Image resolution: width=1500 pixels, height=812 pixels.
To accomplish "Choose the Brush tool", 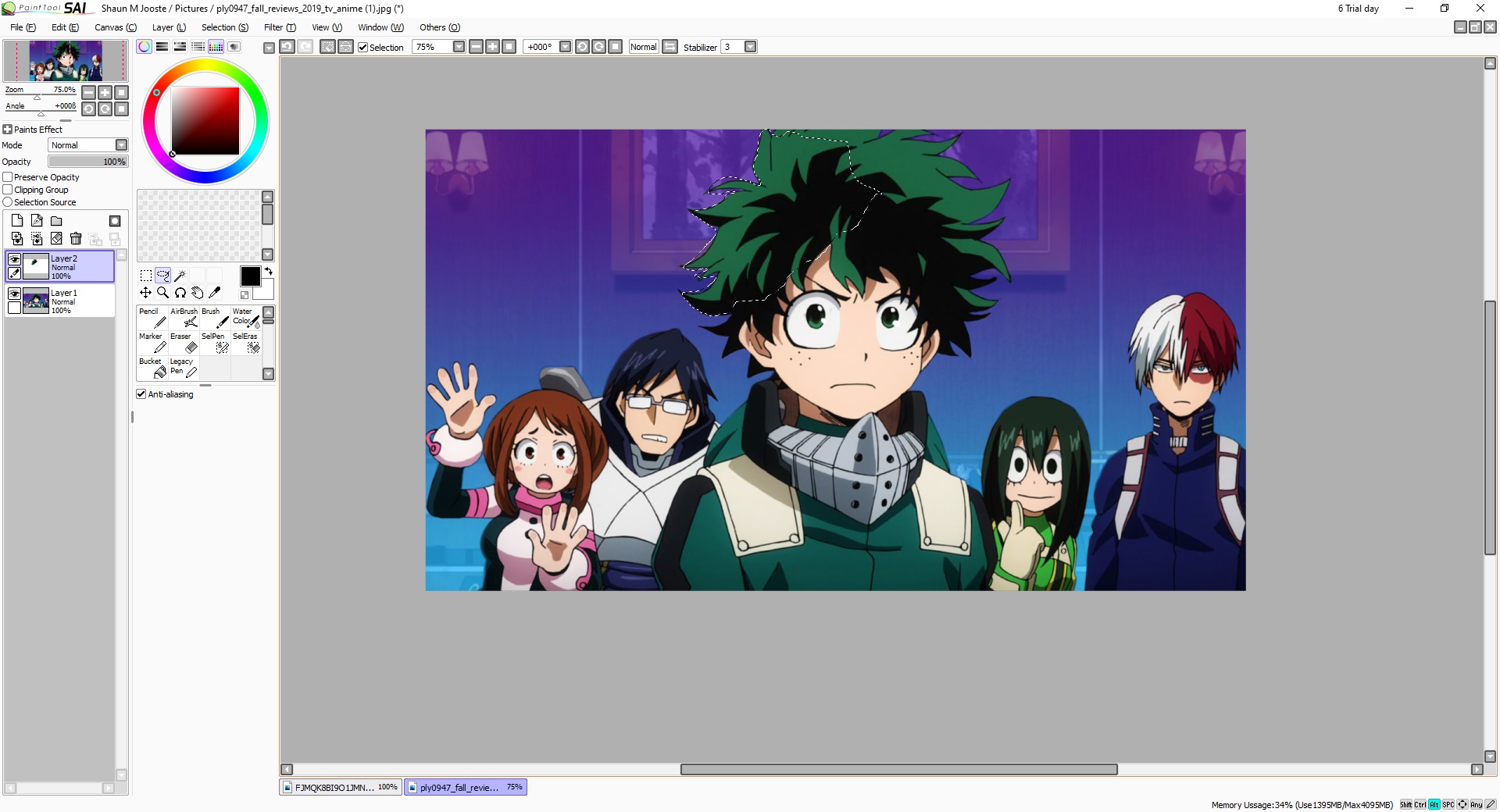I will (215, 318).
